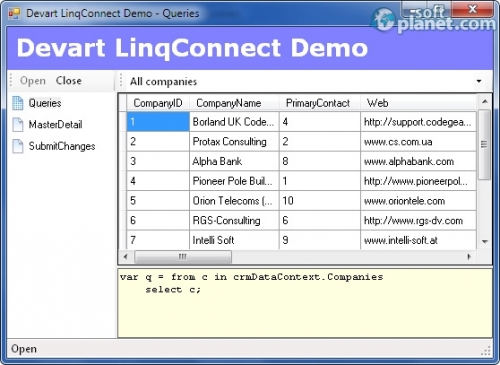Image resolution: width=500 pixels, height=365 pixels.
Task: Select the http://www.pioneerpol... web cell
Action: [x=418, y=181]
